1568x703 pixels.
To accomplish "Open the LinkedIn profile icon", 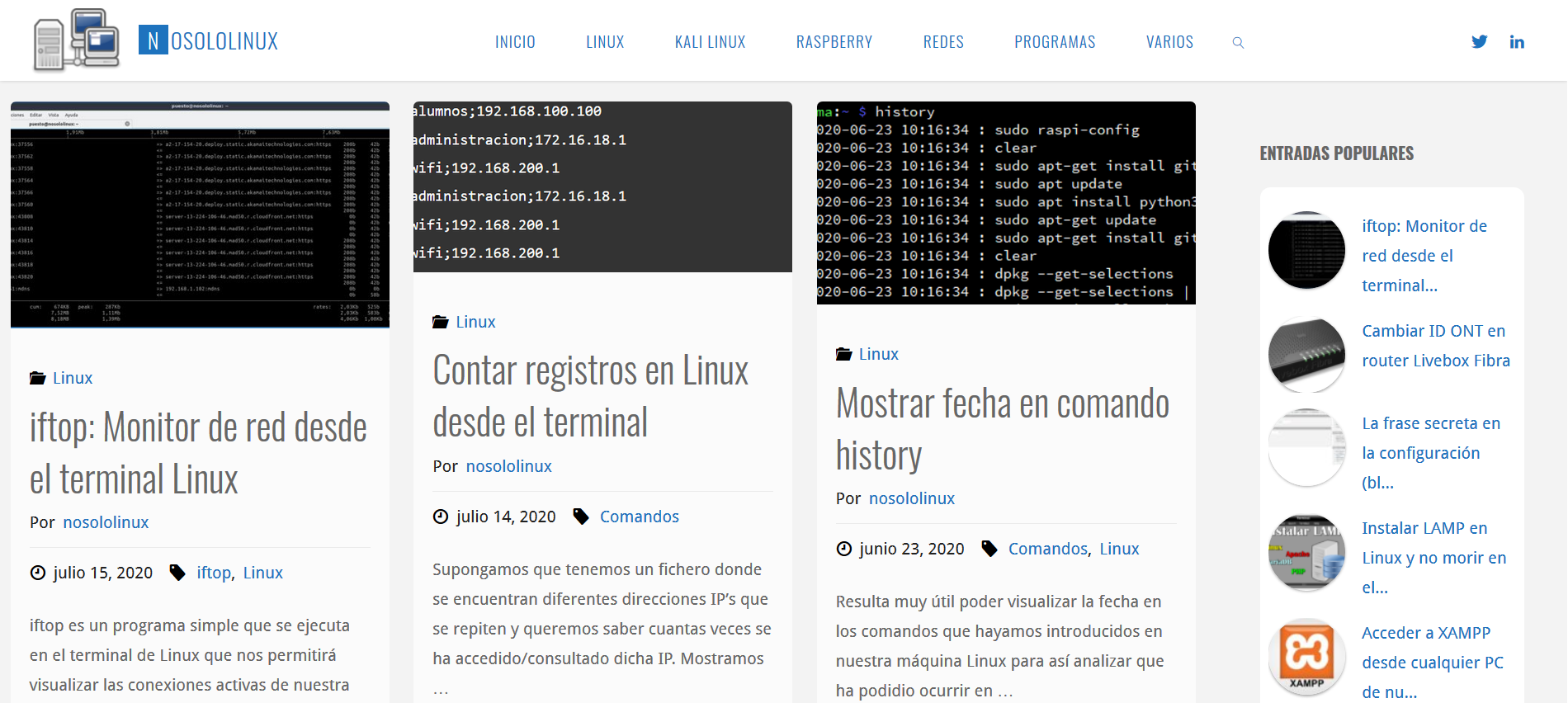I will (x=1517, y=42).
